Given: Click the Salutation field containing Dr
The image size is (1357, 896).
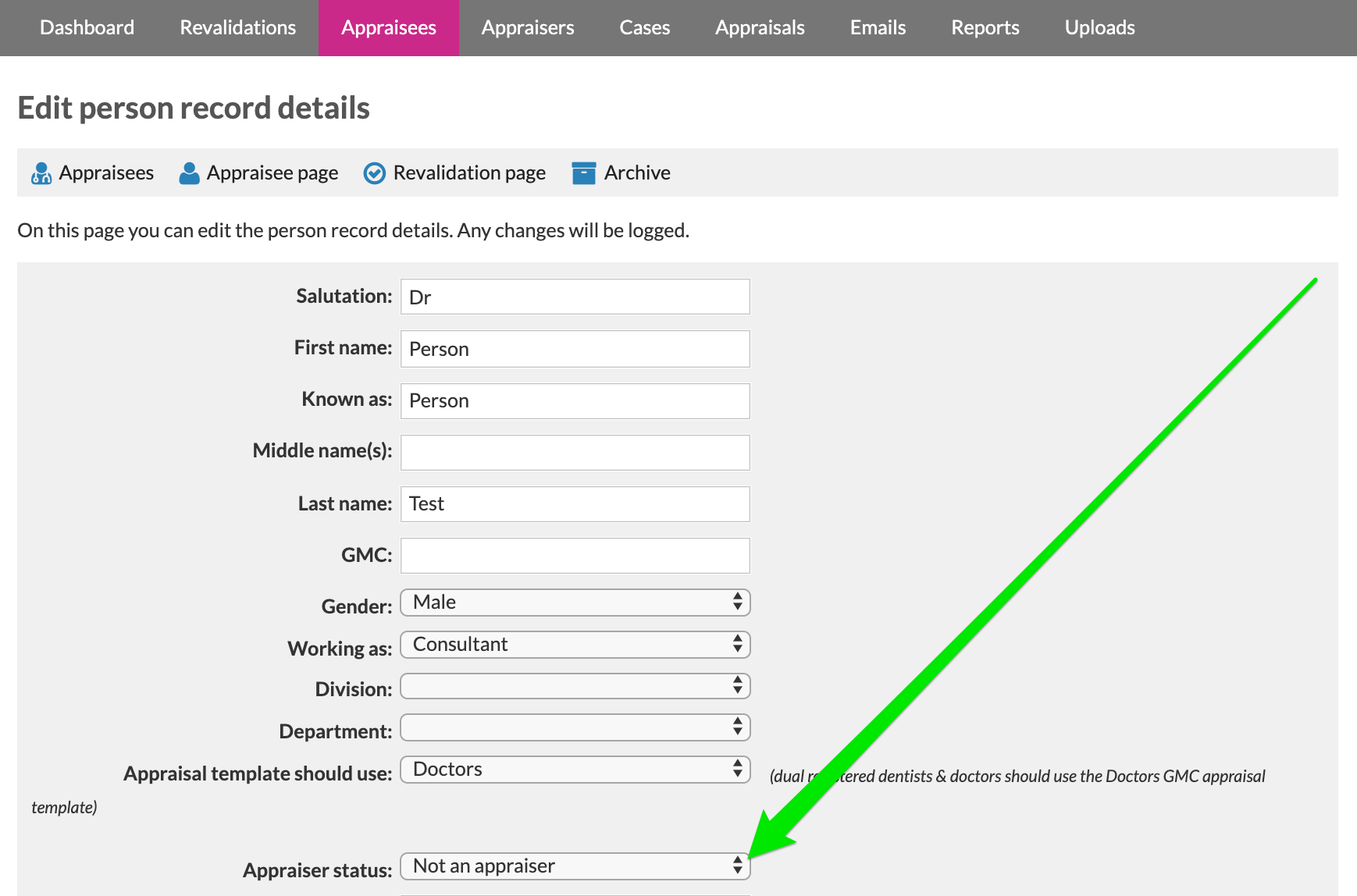Looking at the screenshot, I should tap(575, 297).
